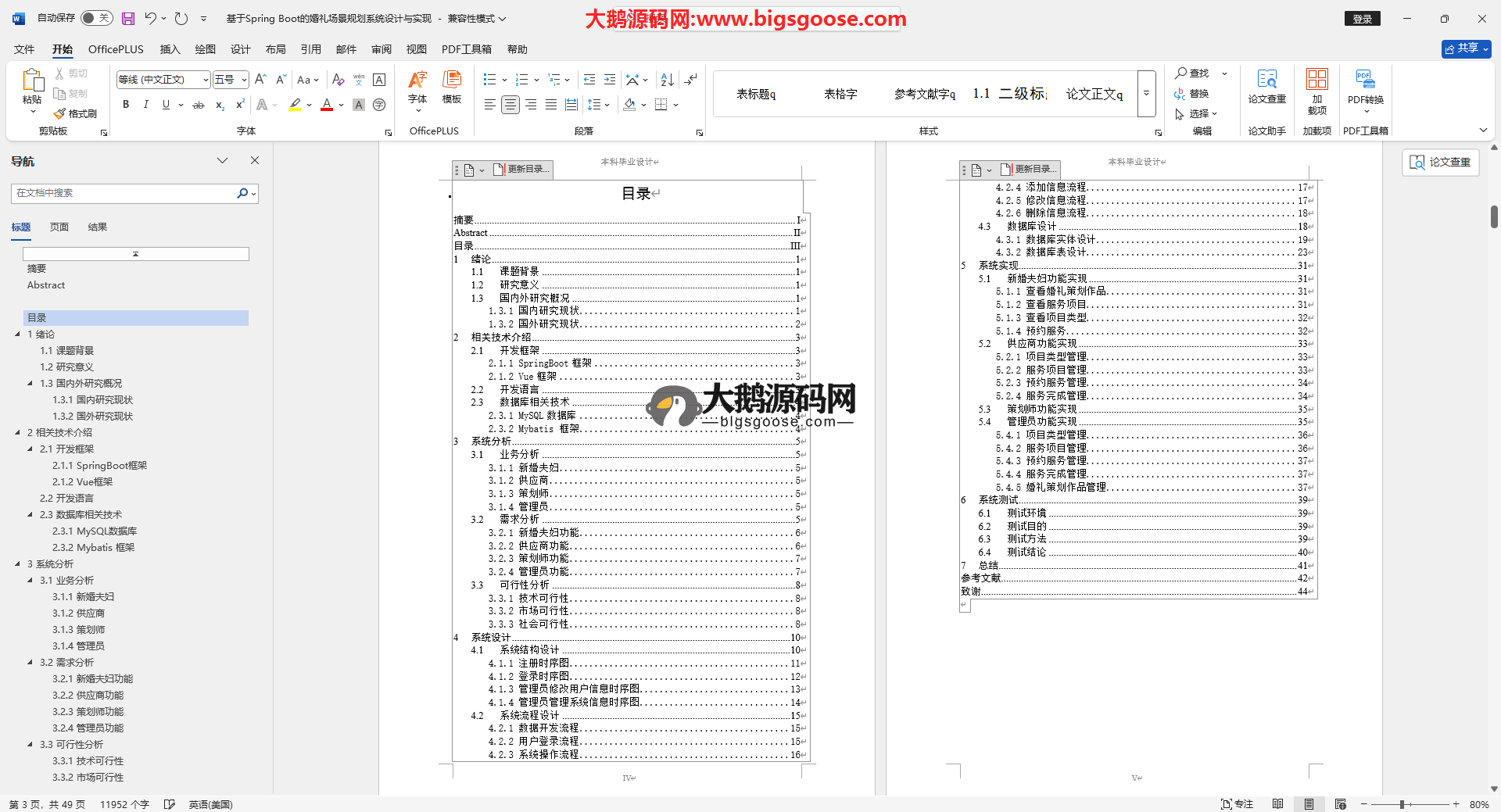Open the 引用 ribbon tab
Screen dimensions: 1501x812
[x=310, y=49]
